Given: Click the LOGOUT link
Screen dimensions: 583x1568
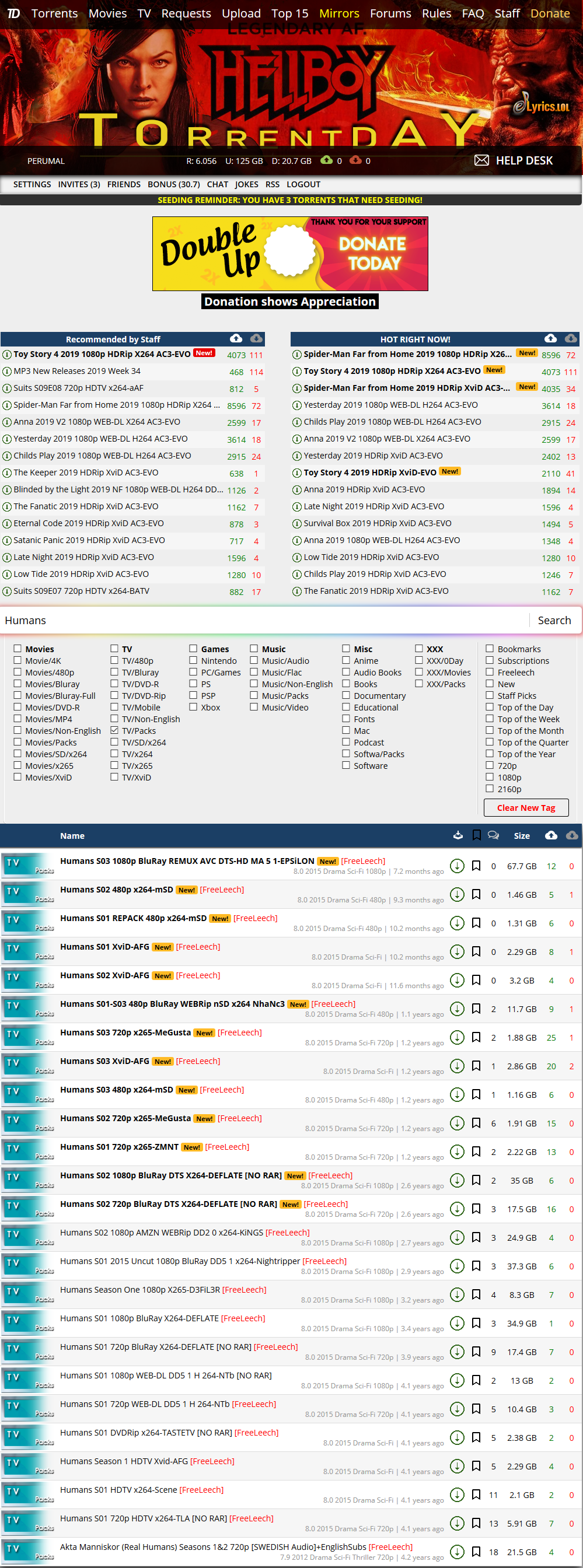Looking at the screenshot, I should tap(303, 184).
